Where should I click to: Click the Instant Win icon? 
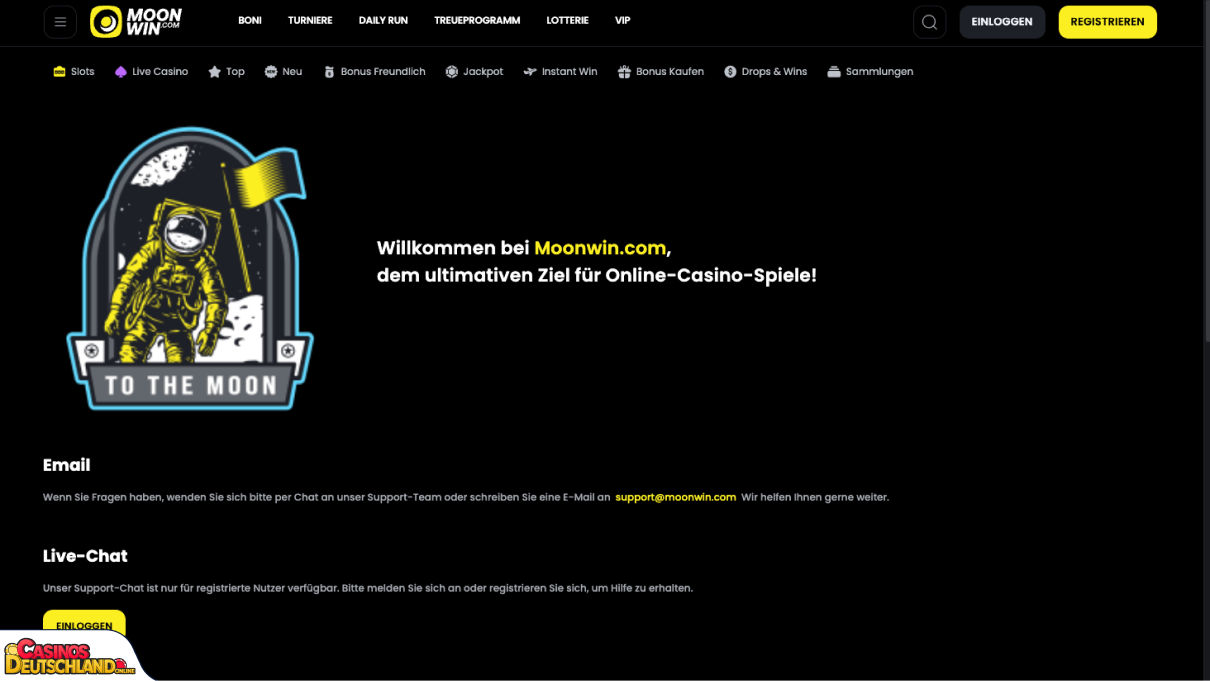point(530,72)
